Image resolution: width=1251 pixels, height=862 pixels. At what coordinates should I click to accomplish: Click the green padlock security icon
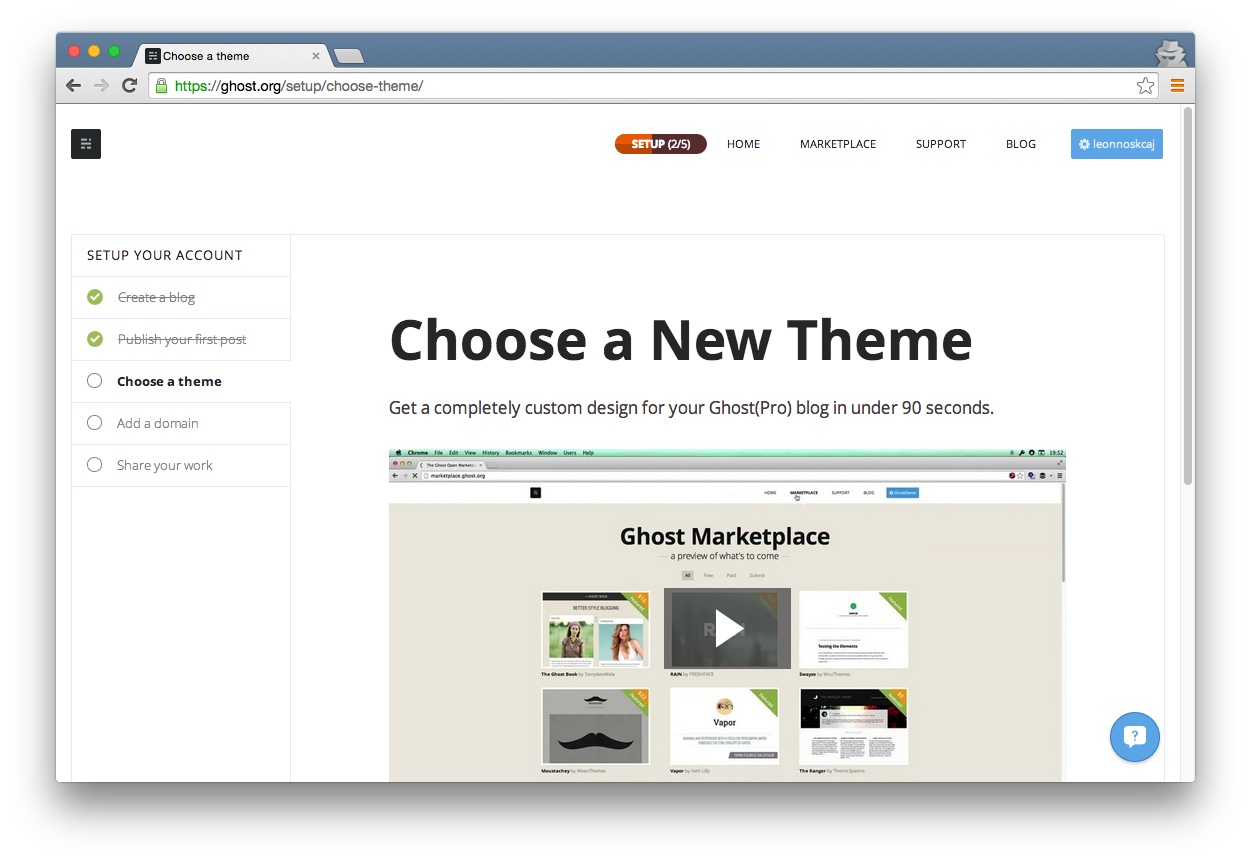click(x=161, y=86)
